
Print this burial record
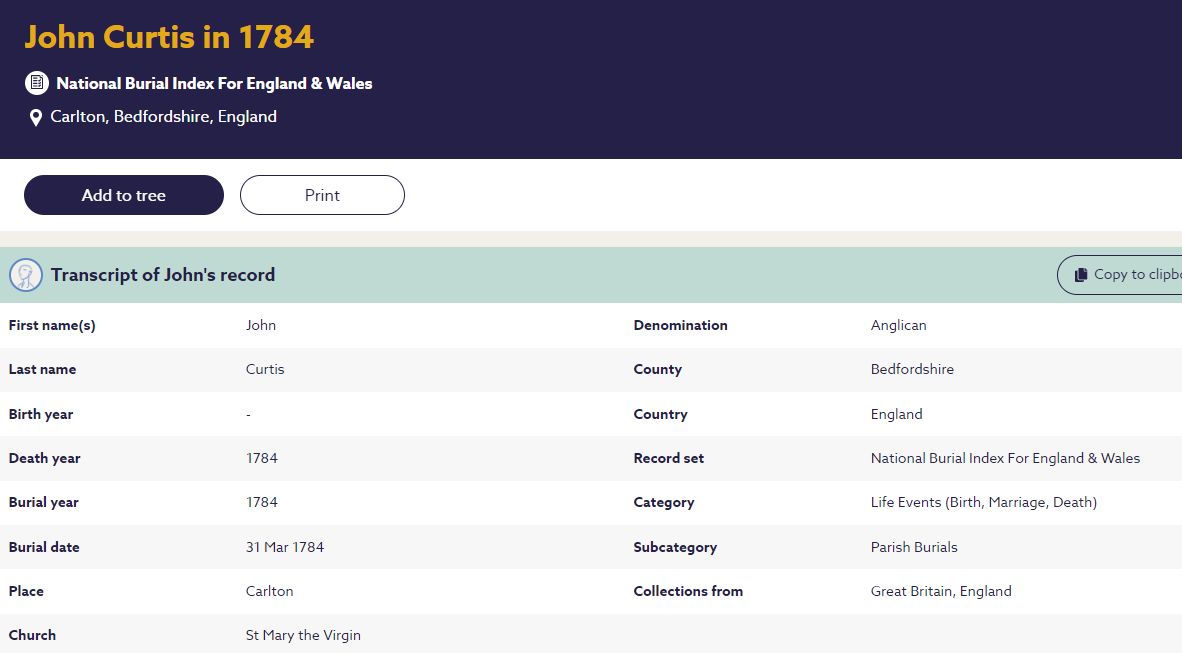click(322, 195)
